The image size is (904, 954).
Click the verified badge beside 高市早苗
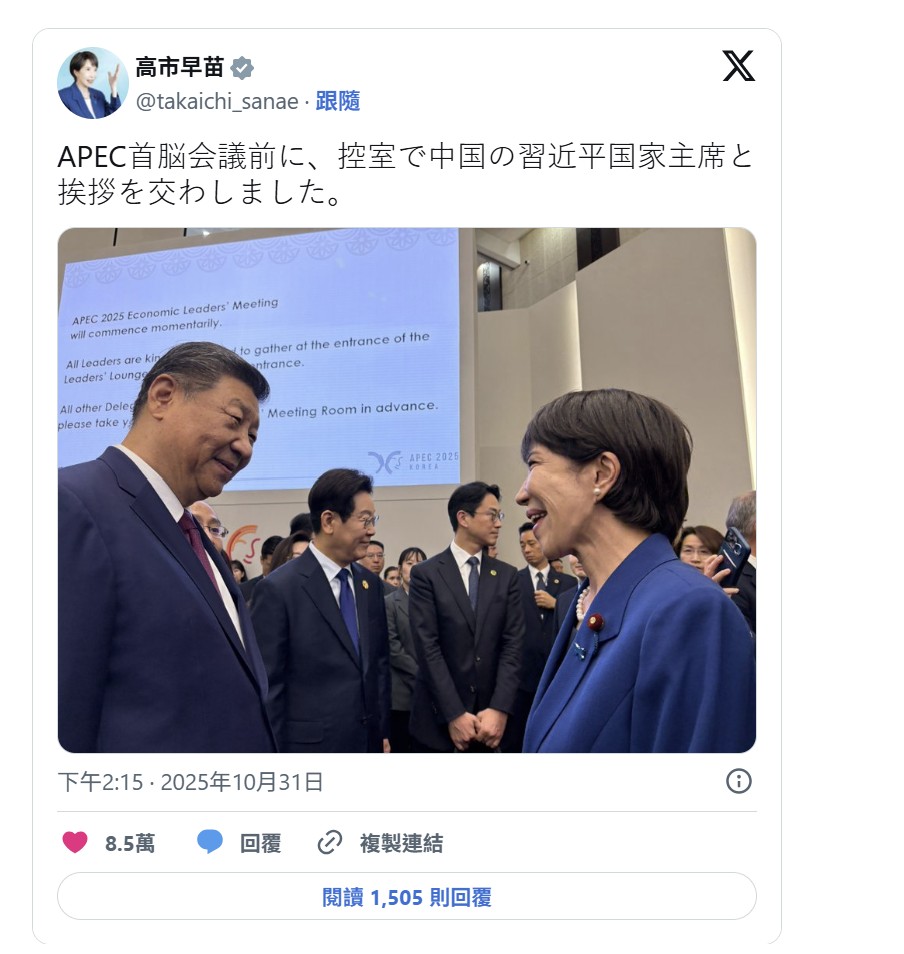tap(242, 68)
